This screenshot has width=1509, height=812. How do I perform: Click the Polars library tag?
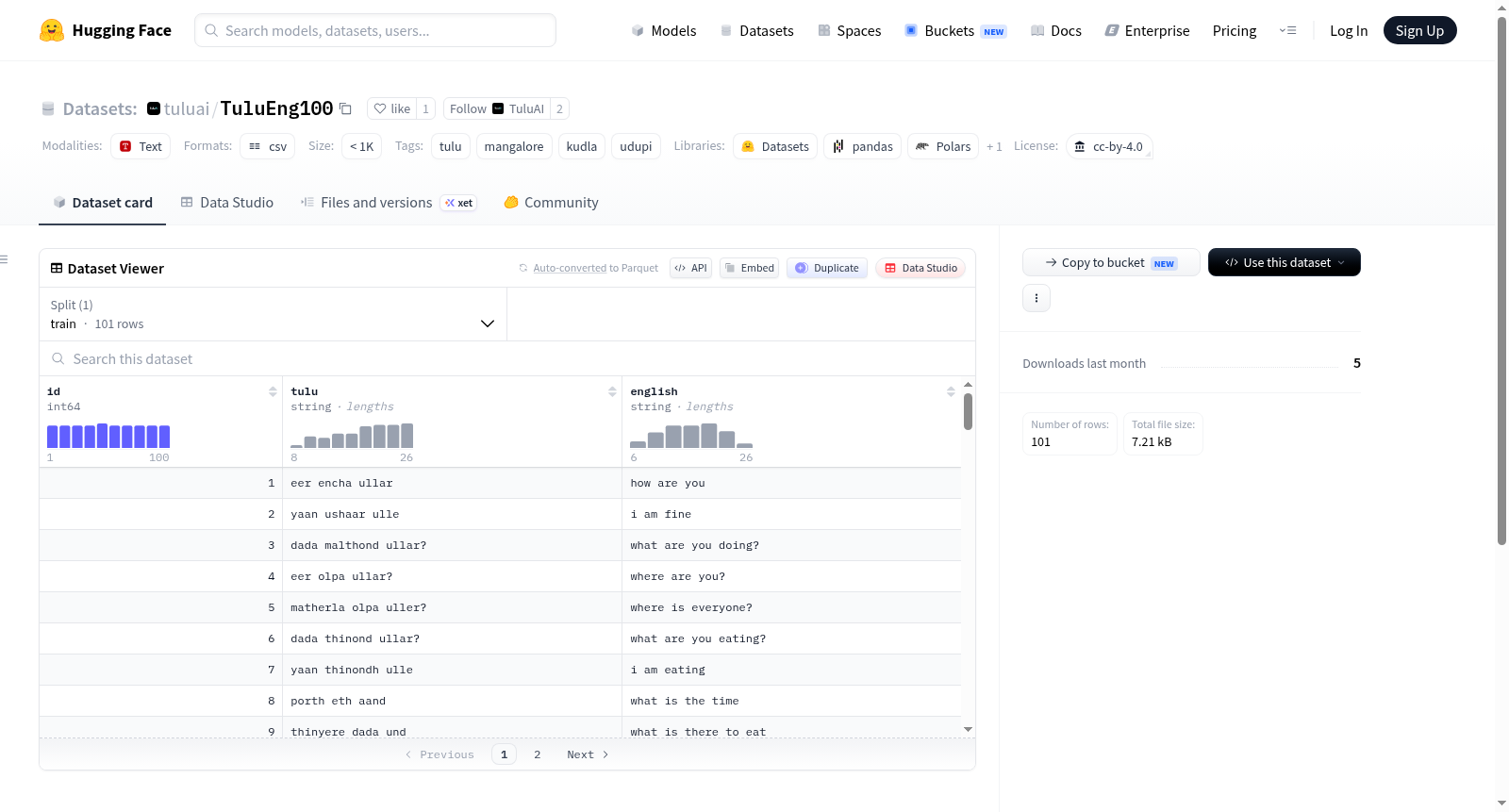(x=943, y=146)
